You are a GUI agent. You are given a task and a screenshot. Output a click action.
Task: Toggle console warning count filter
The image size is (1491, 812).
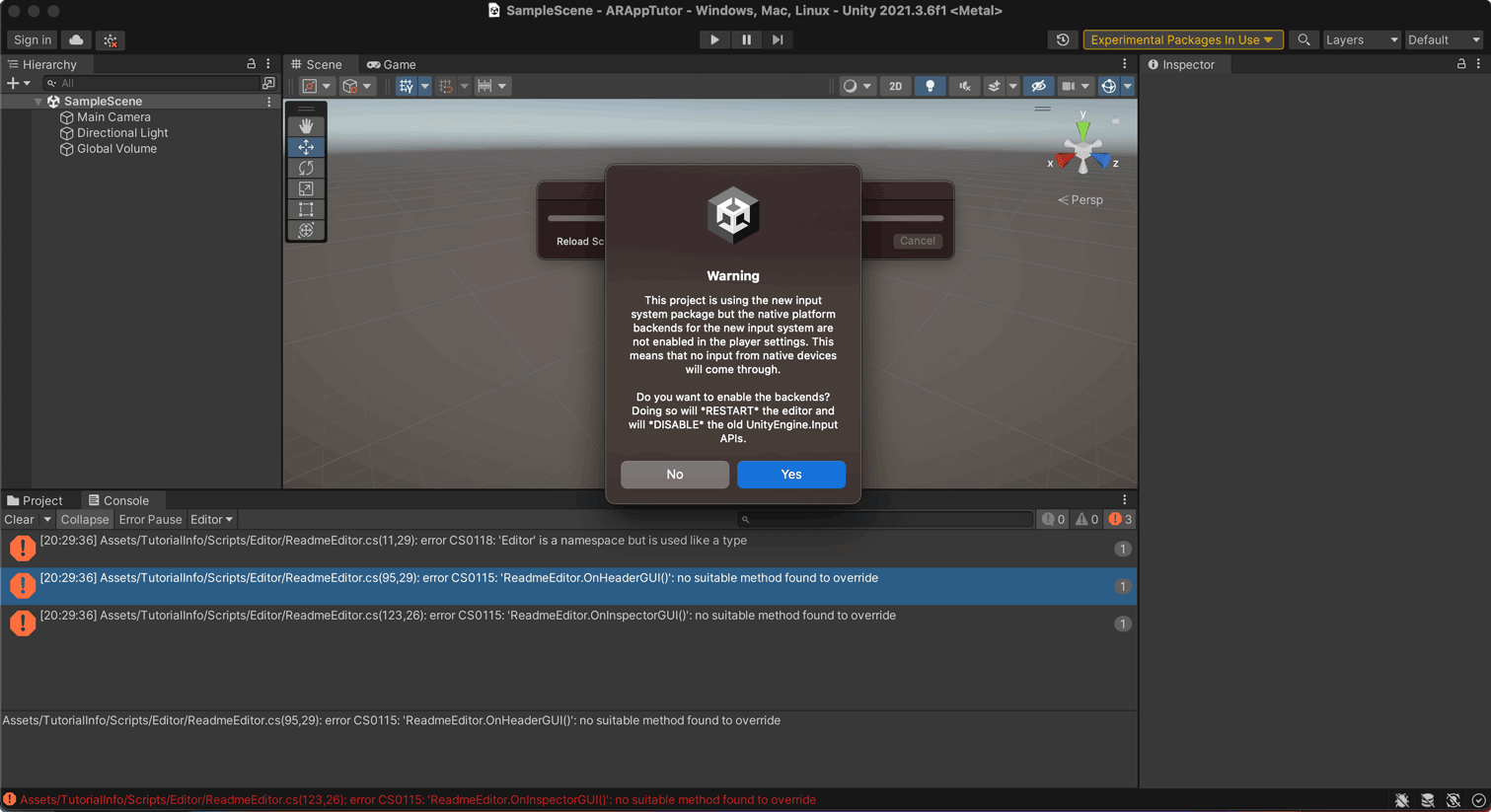pos(1086,519)
